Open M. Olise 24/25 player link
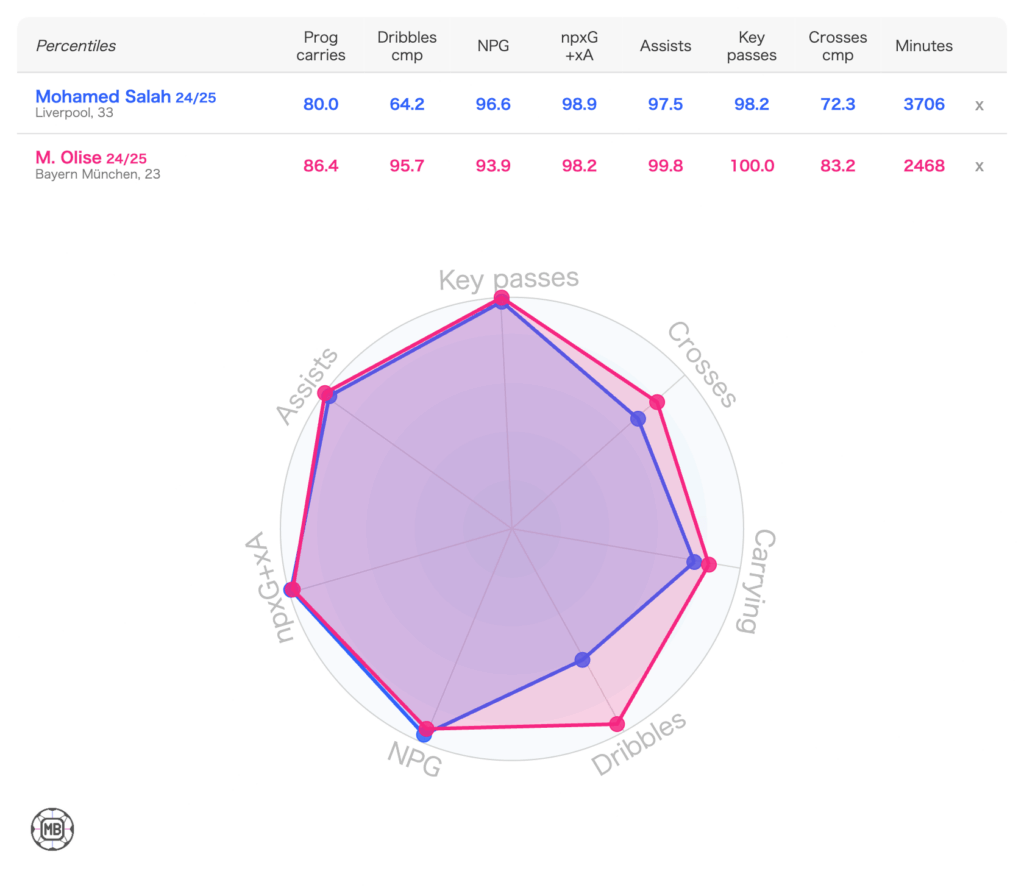 [x=91, y=158]
